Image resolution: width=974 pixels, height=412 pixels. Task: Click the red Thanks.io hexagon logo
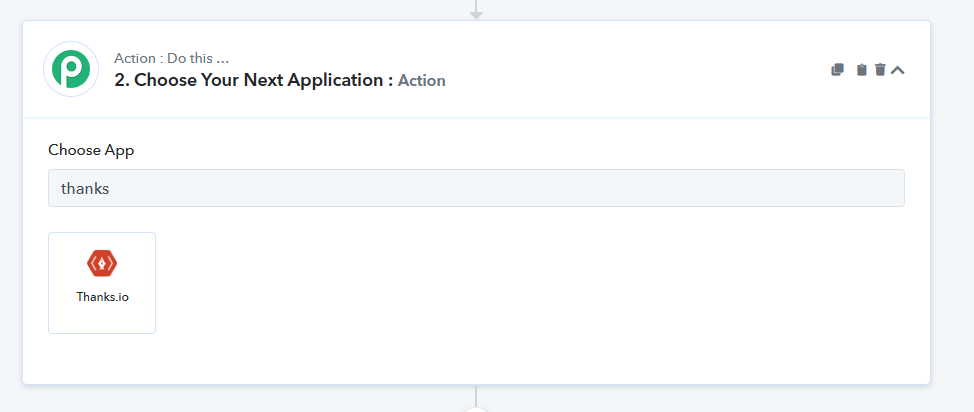pos(102,263)
